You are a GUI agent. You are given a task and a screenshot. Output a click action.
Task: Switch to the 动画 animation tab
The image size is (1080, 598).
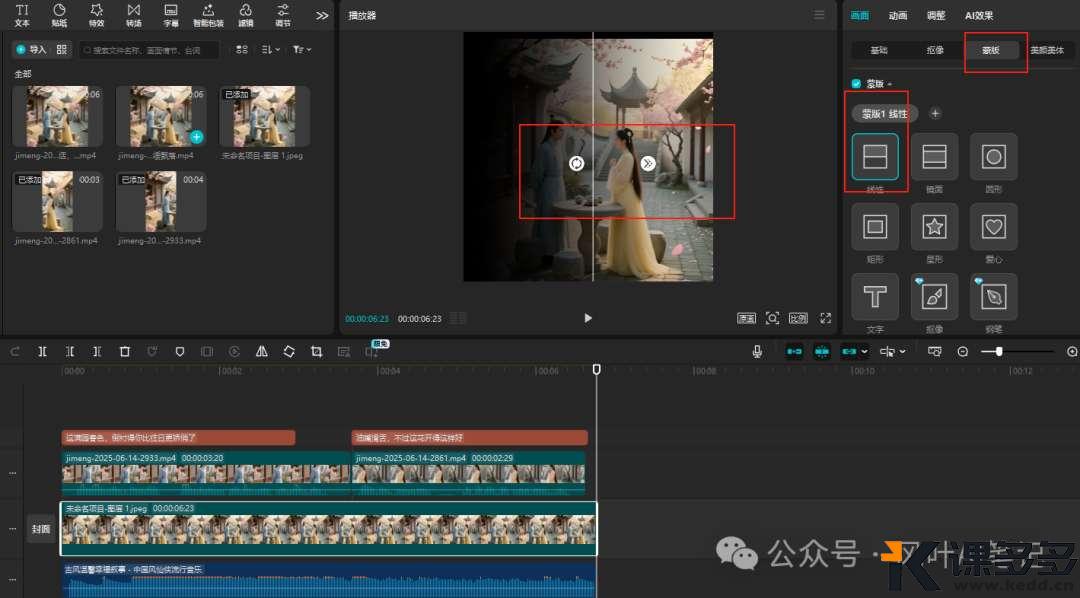click(898, 15)
